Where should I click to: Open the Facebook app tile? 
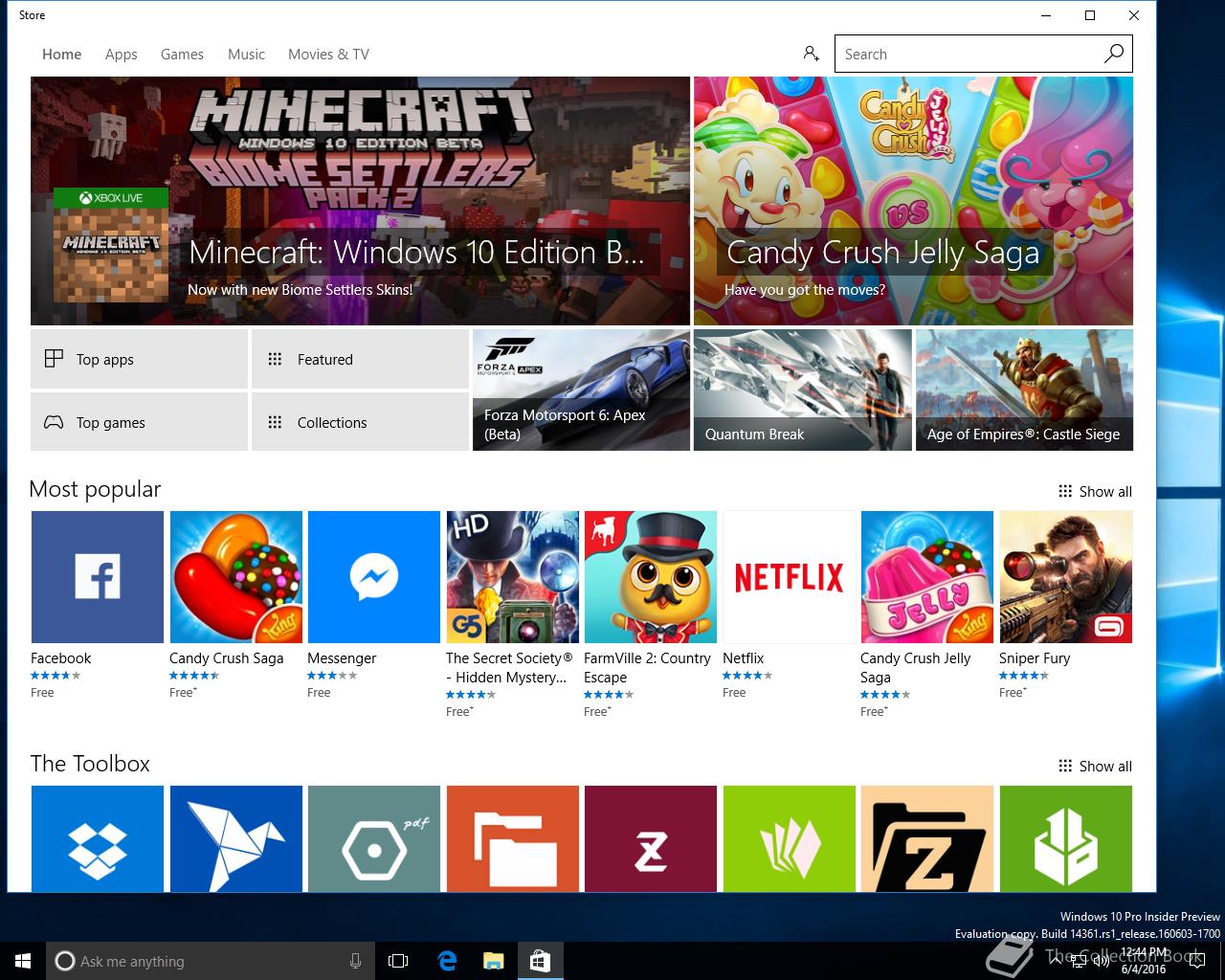(x=97, y=577)
